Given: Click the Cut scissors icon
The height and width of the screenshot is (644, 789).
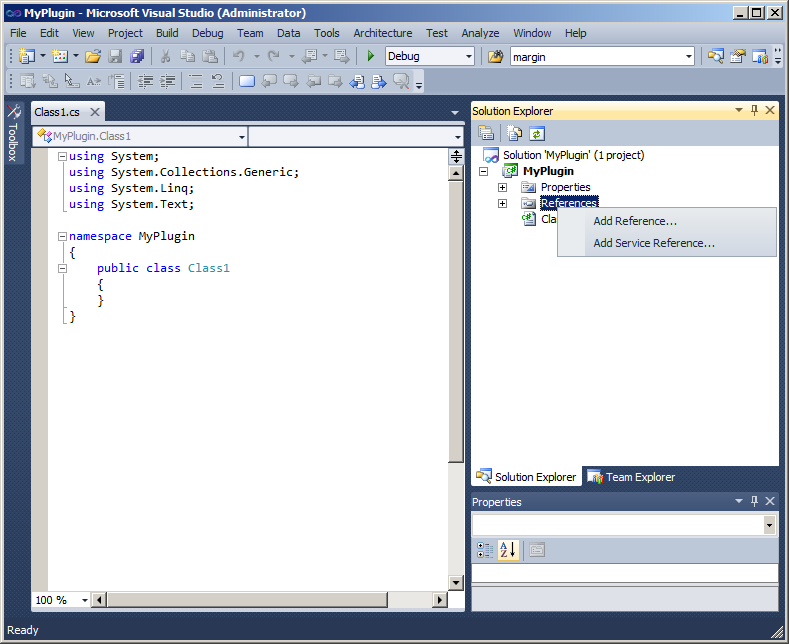Looking at the screenshot, I should click(x=165, y=56).
